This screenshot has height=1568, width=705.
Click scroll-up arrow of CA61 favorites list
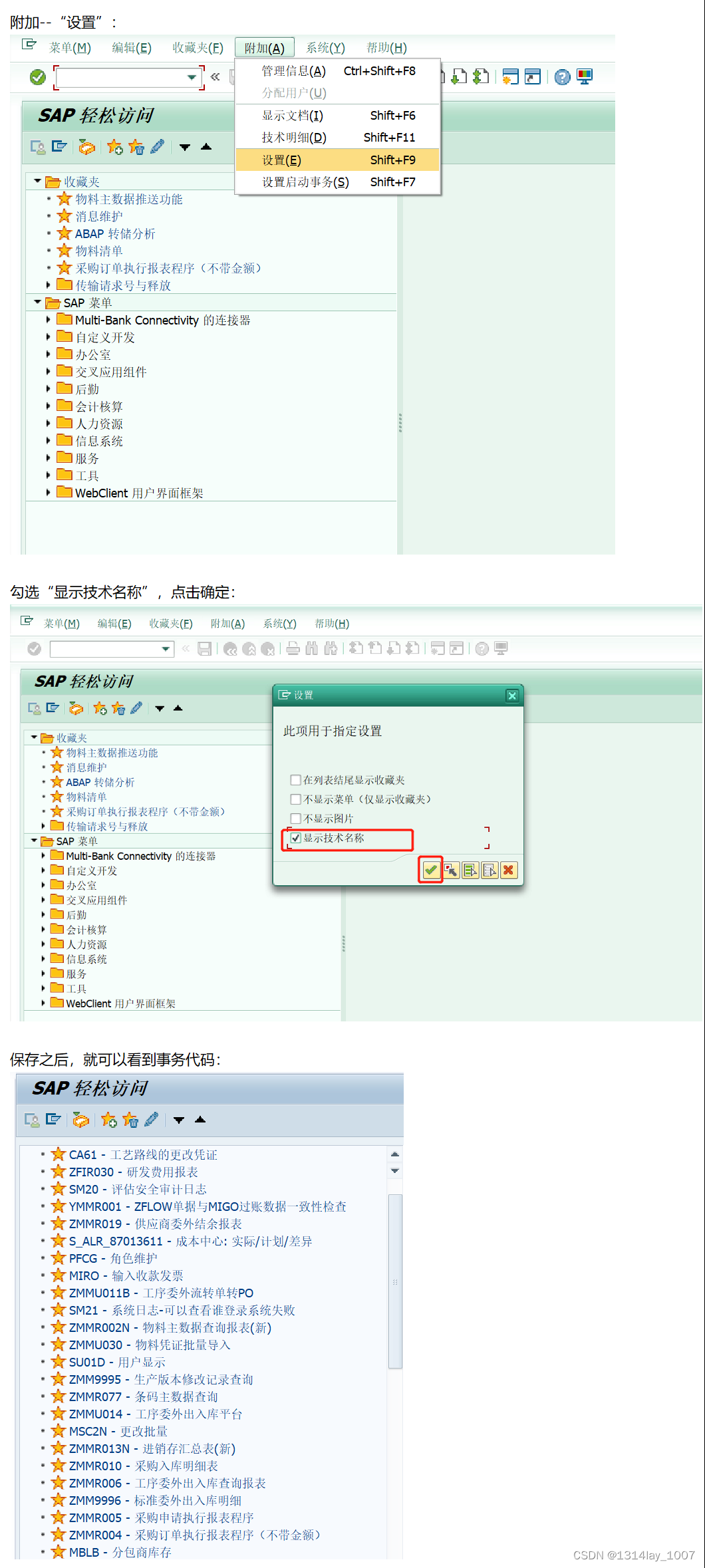point(395,1154)
